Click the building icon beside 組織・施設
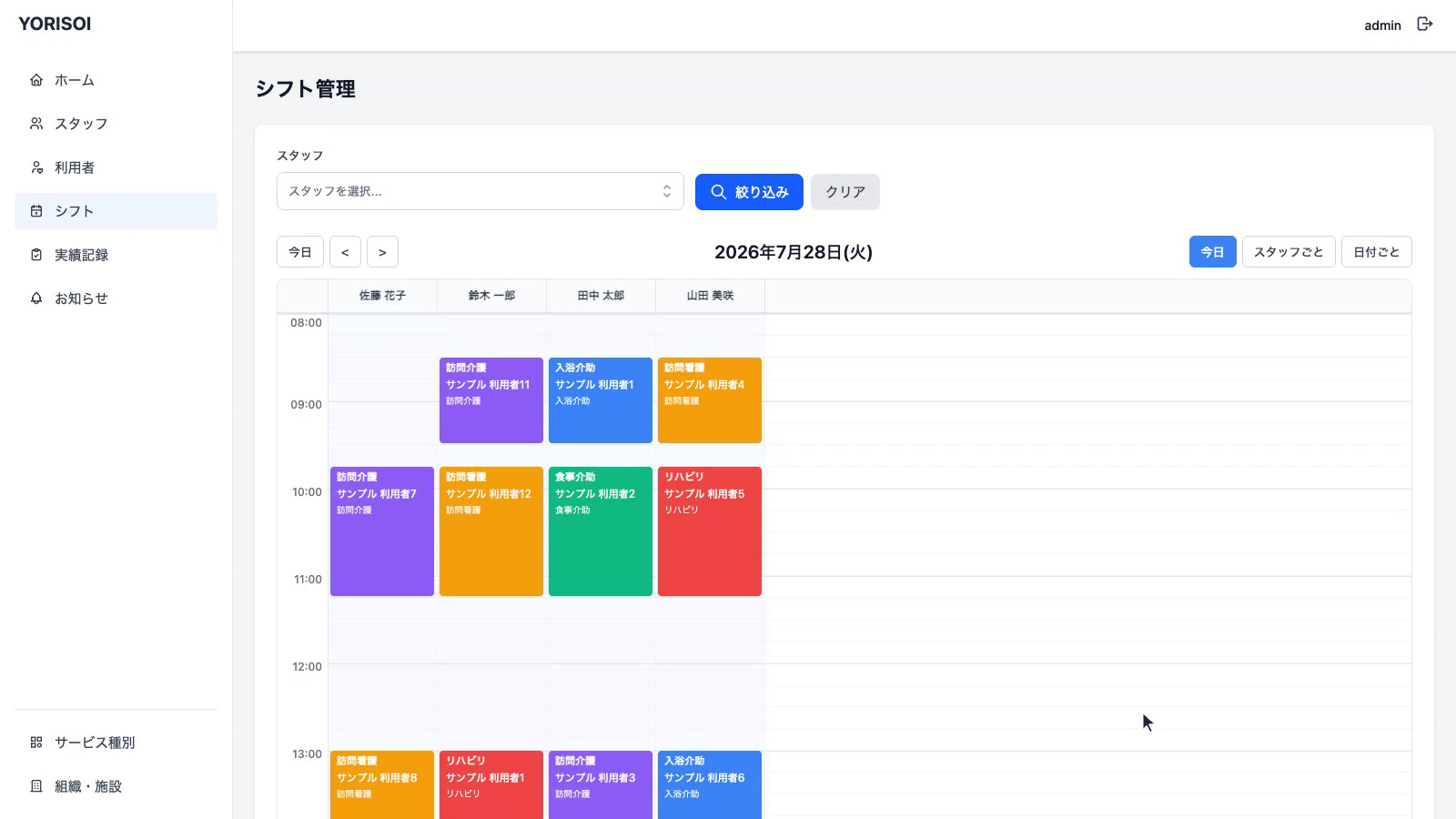The width and height of the screenshot is (1456, 819). (x=36, y=786)
